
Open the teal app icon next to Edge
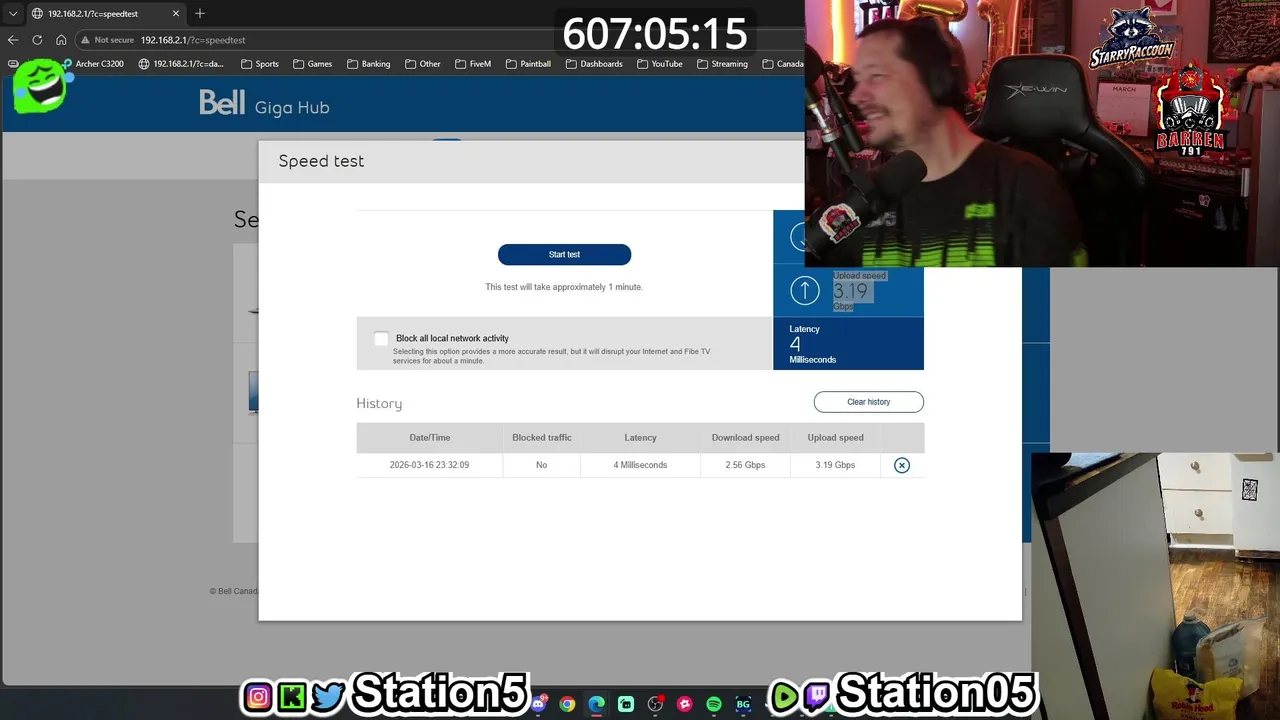[626, 704]
